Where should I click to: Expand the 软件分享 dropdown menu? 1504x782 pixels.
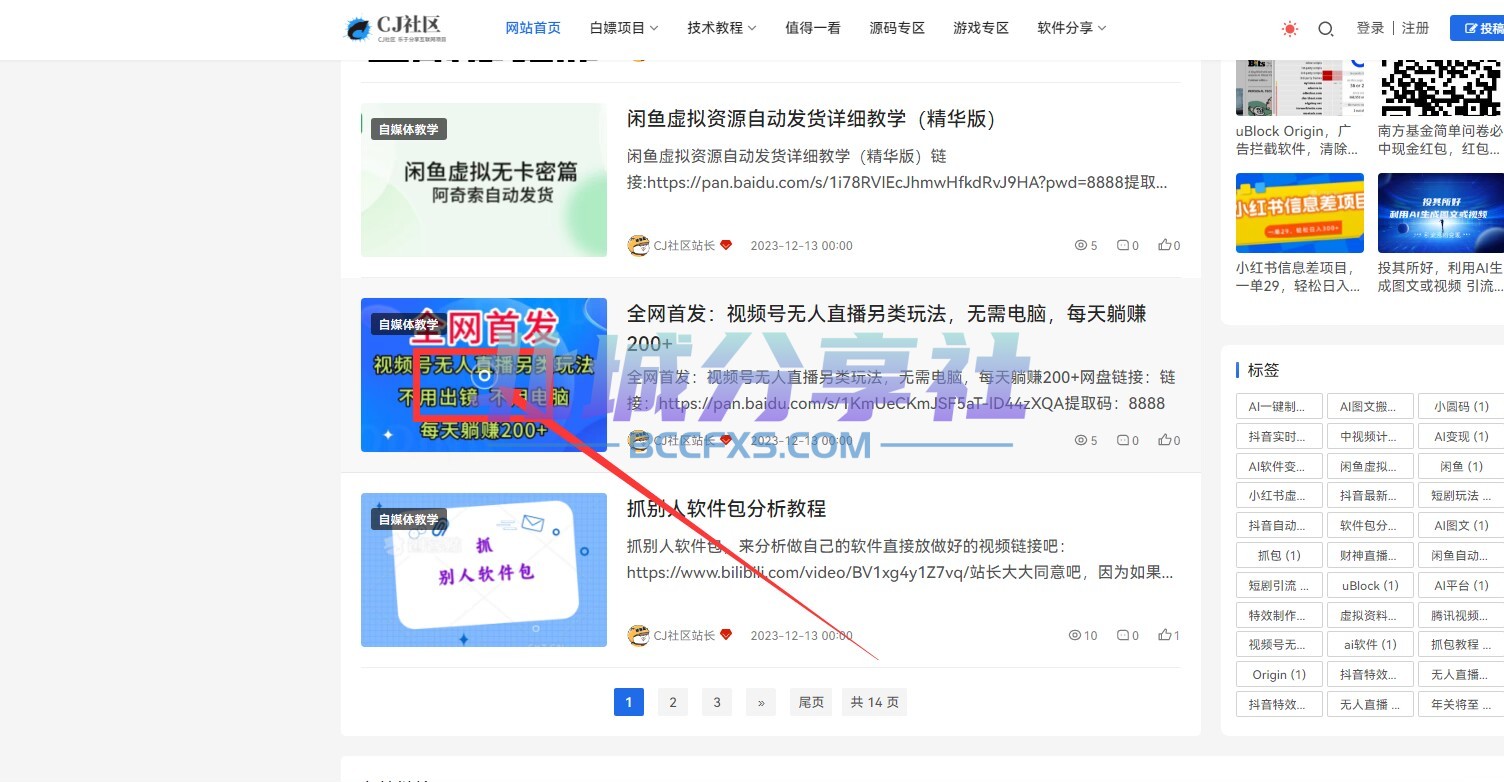coord(1072,28)
